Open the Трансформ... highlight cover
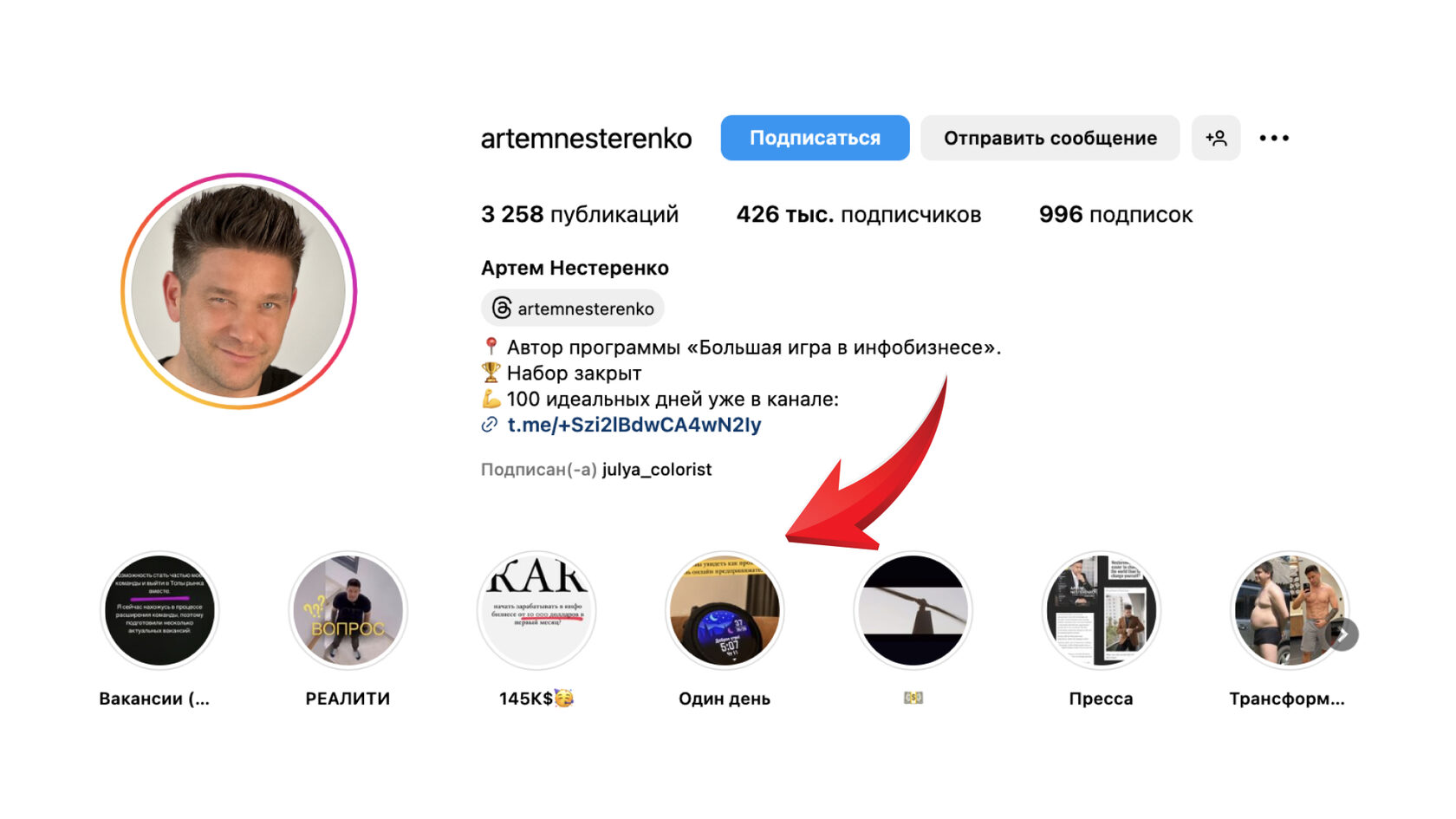 1290,610
